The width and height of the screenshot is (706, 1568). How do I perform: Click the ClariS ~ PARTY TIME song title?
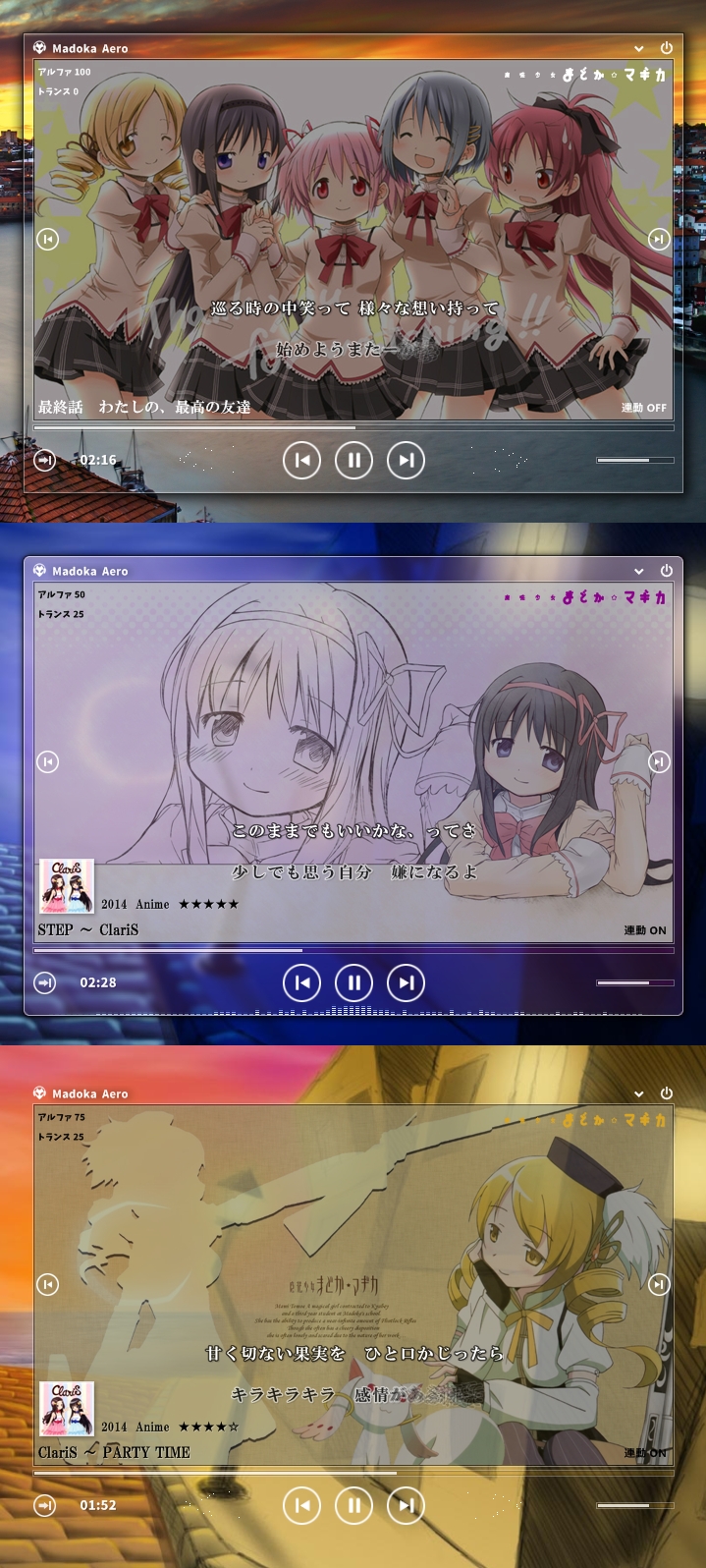pyautogui.click(x=114, y=1452)
